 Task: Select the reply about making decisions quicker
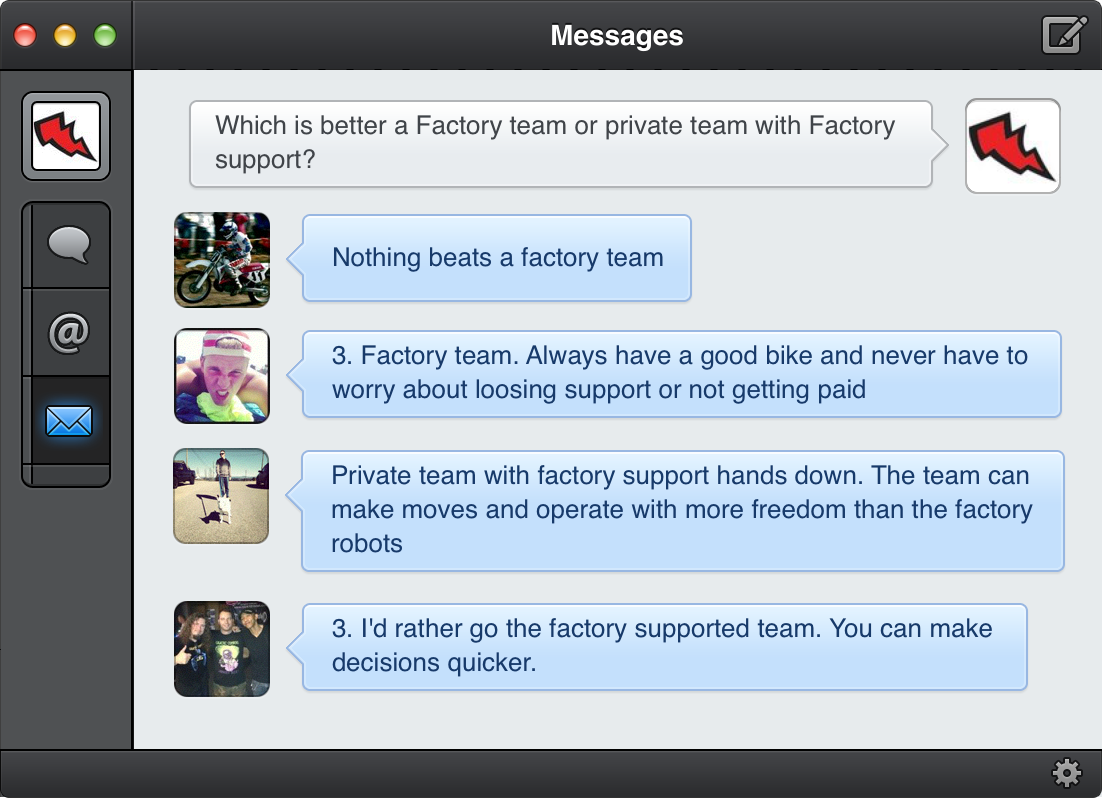point(663,646)
